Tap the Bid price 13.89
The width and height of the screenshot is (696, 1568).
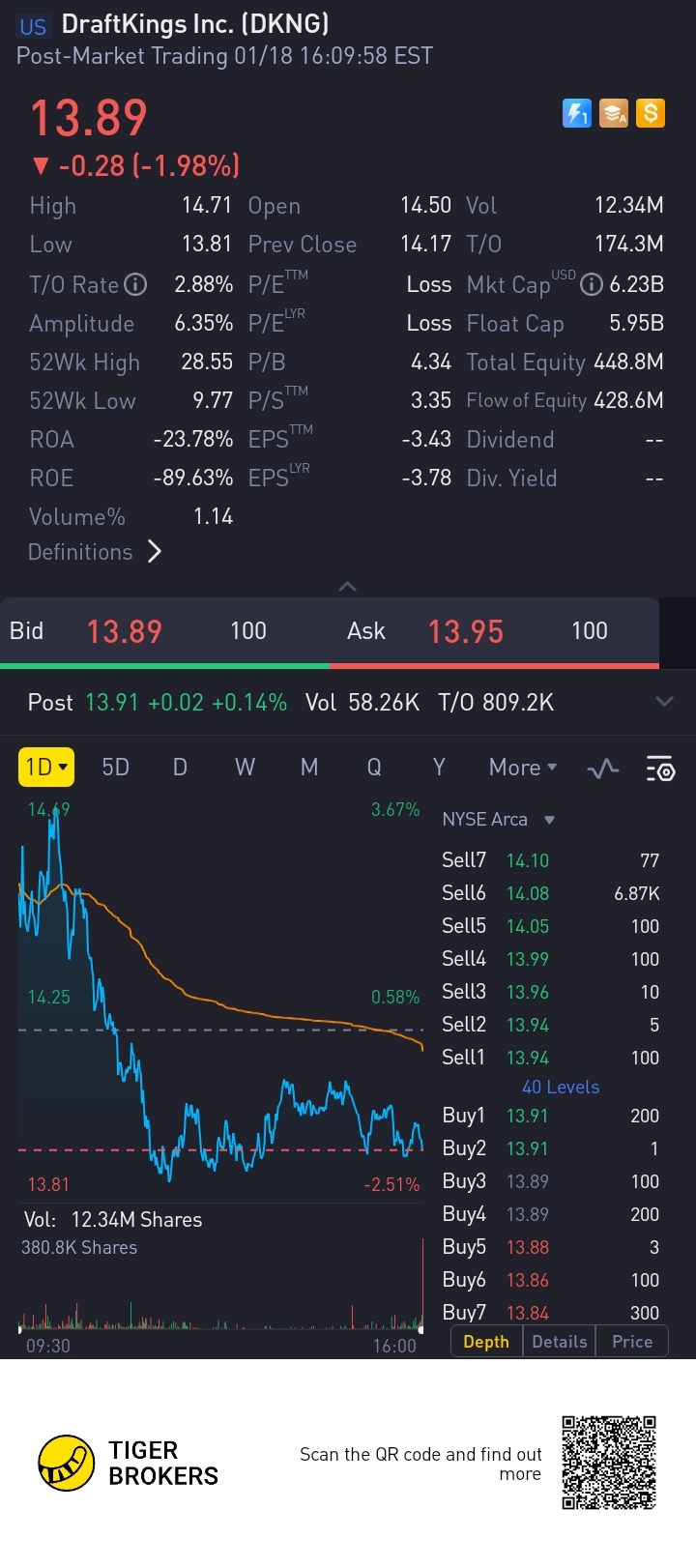click(125, 632)
